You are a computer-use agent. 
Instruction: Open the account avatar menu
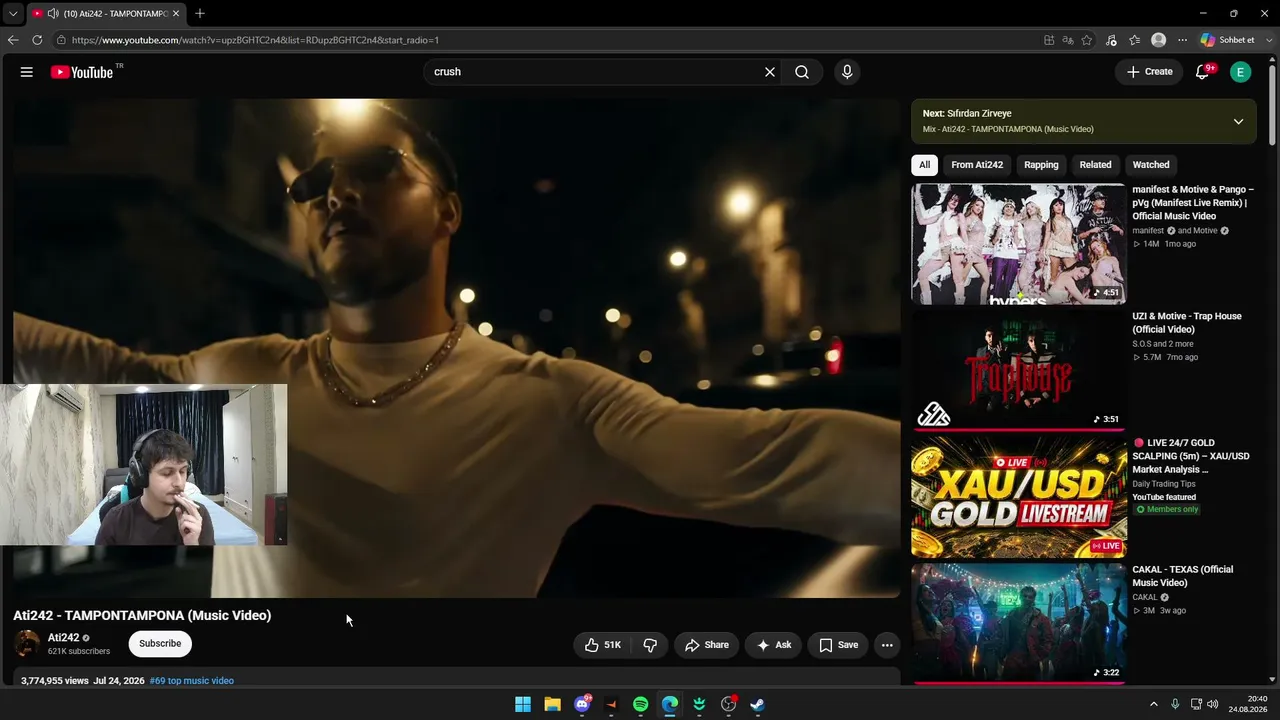(x=1241, y=72)
